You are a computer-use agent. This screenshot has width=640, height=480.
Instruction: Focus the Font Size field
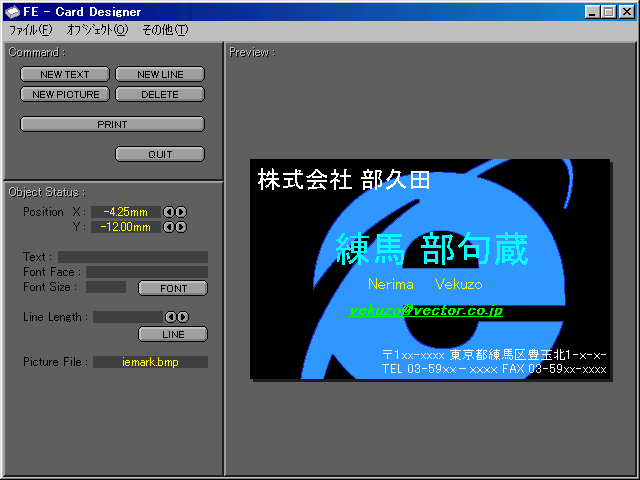tap(106, 287)
